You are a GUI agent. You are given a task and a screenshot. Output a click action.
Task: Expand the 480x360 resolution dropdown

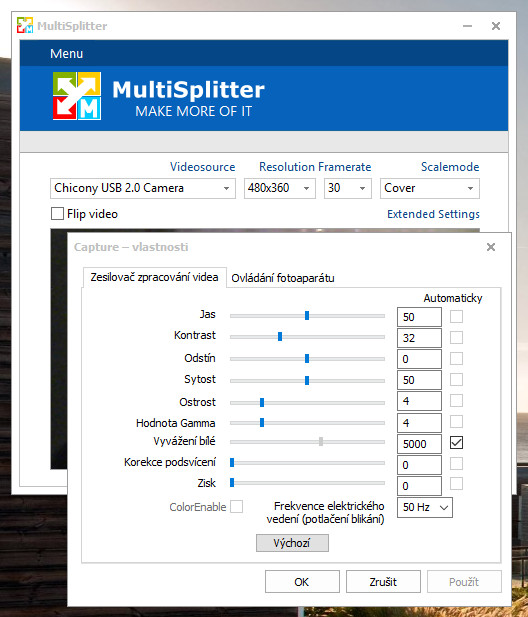(x=280, y=188)
